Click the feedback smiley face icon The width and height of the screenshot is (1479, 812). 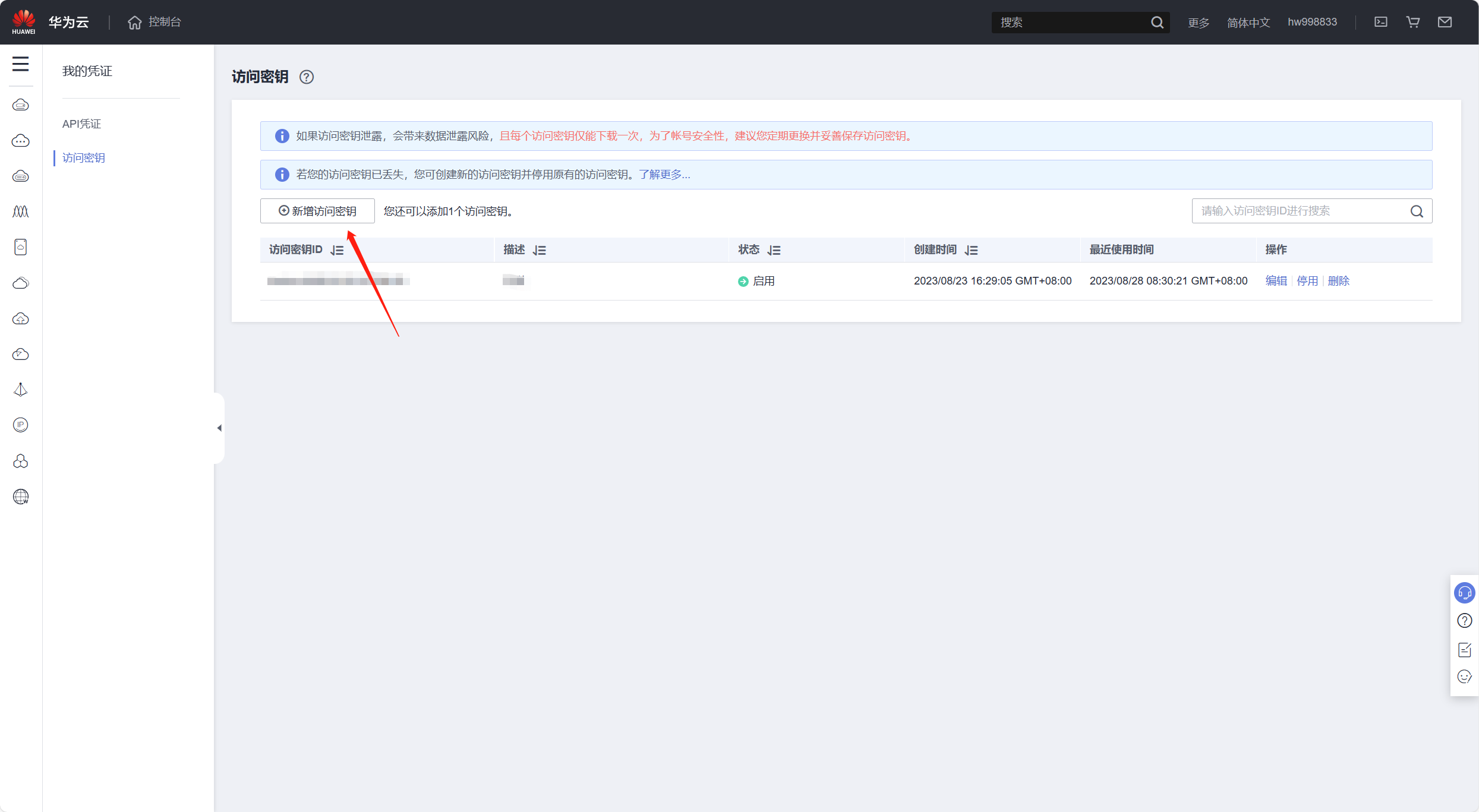click(1464, 677)
